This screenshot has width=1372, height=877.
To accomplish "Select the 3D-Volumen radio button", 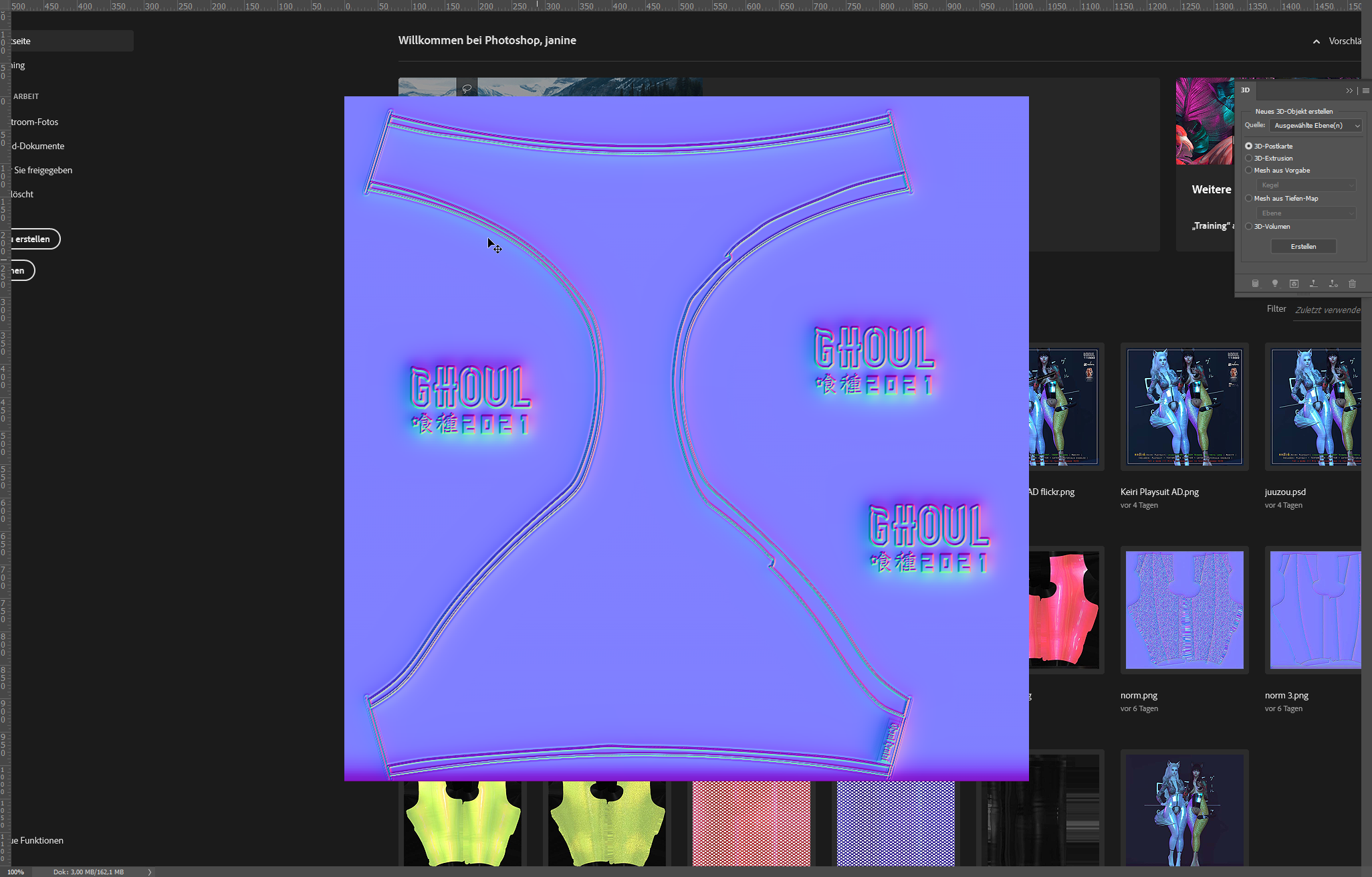I will tap(1248, 226).
